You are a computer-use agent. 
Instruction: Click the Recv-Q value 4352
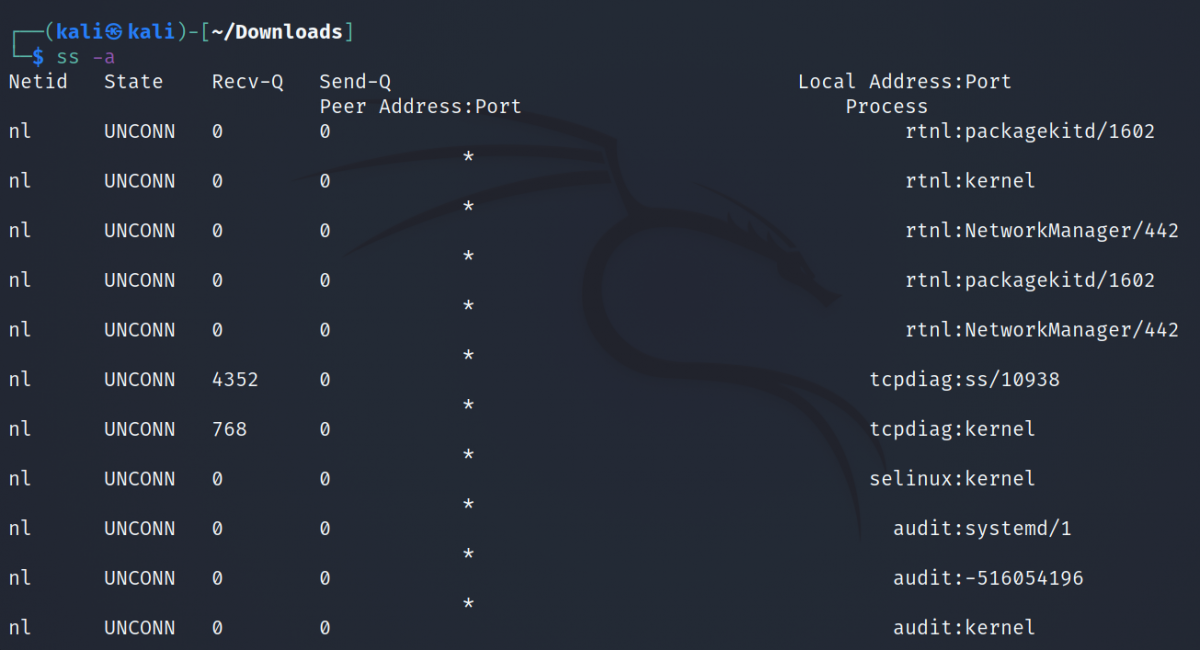[235, 380]
